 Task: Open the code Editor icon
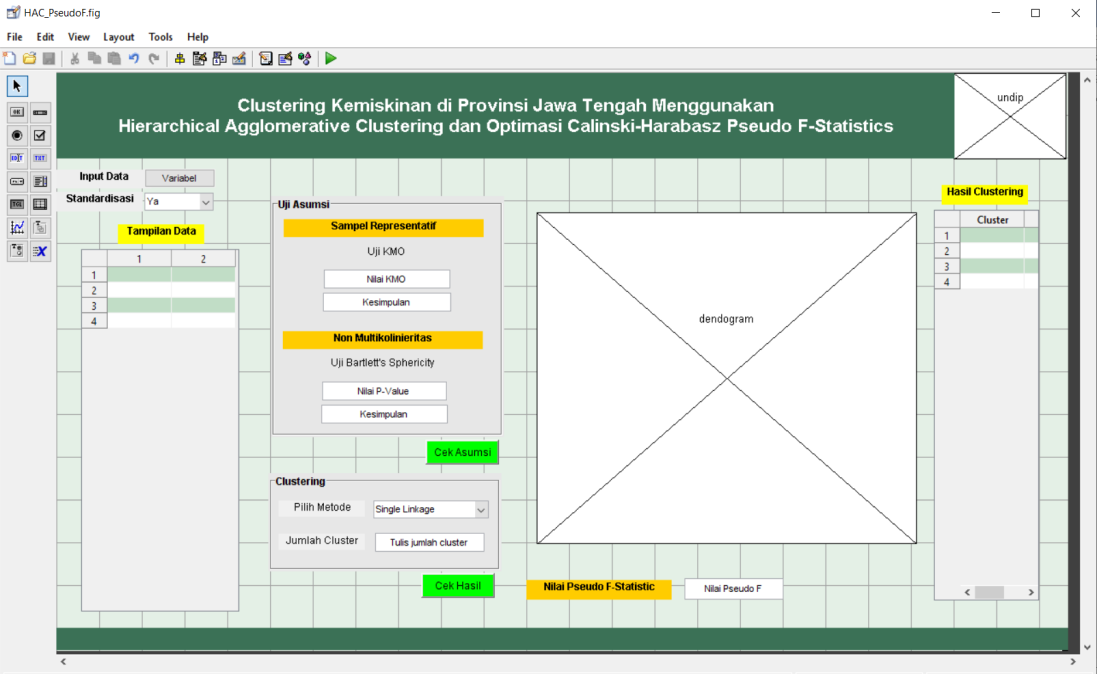pyautogui.click(x=266, y=59)
